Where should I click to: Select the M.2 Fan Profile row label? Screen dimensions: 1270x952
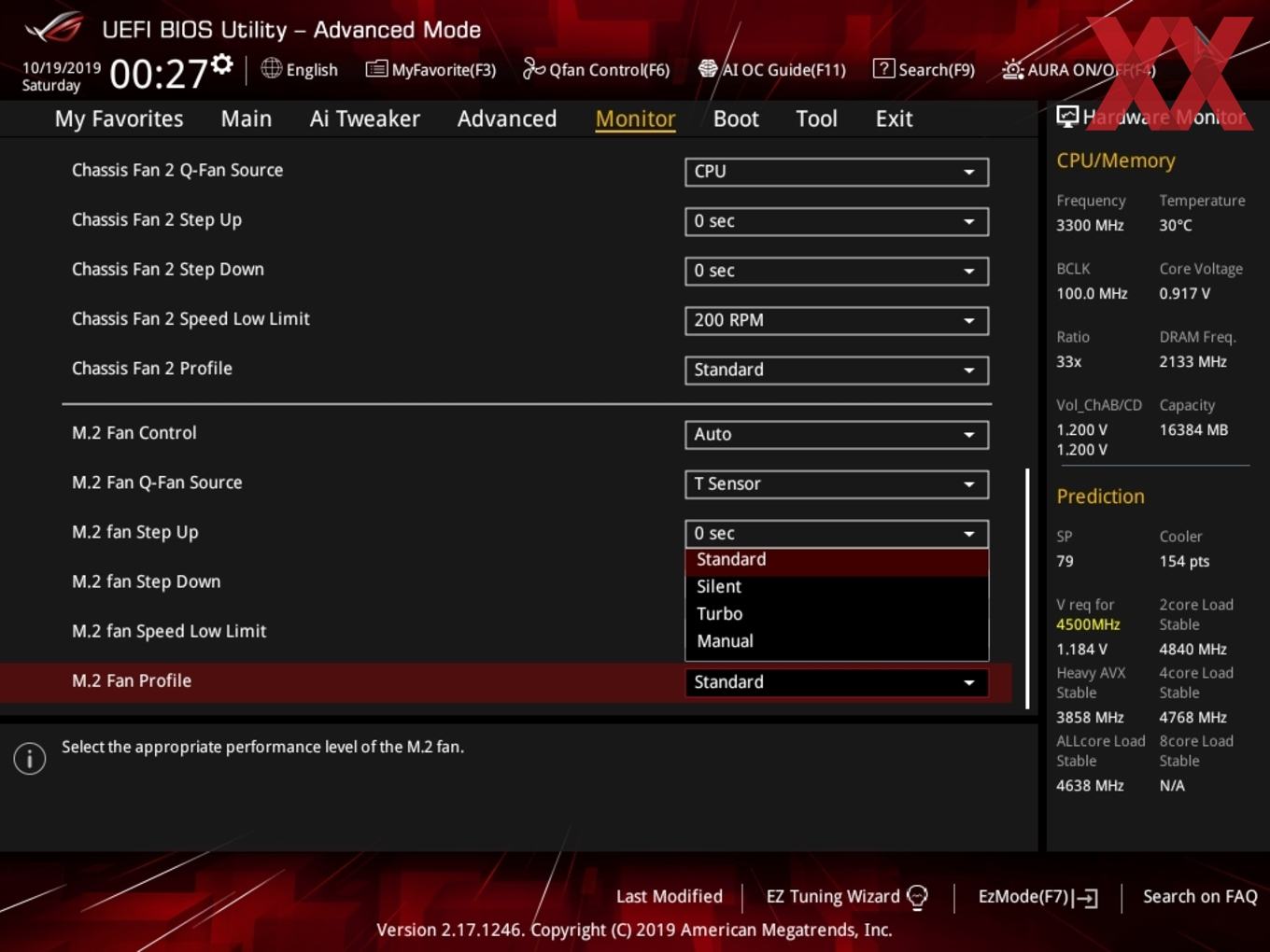132,681
